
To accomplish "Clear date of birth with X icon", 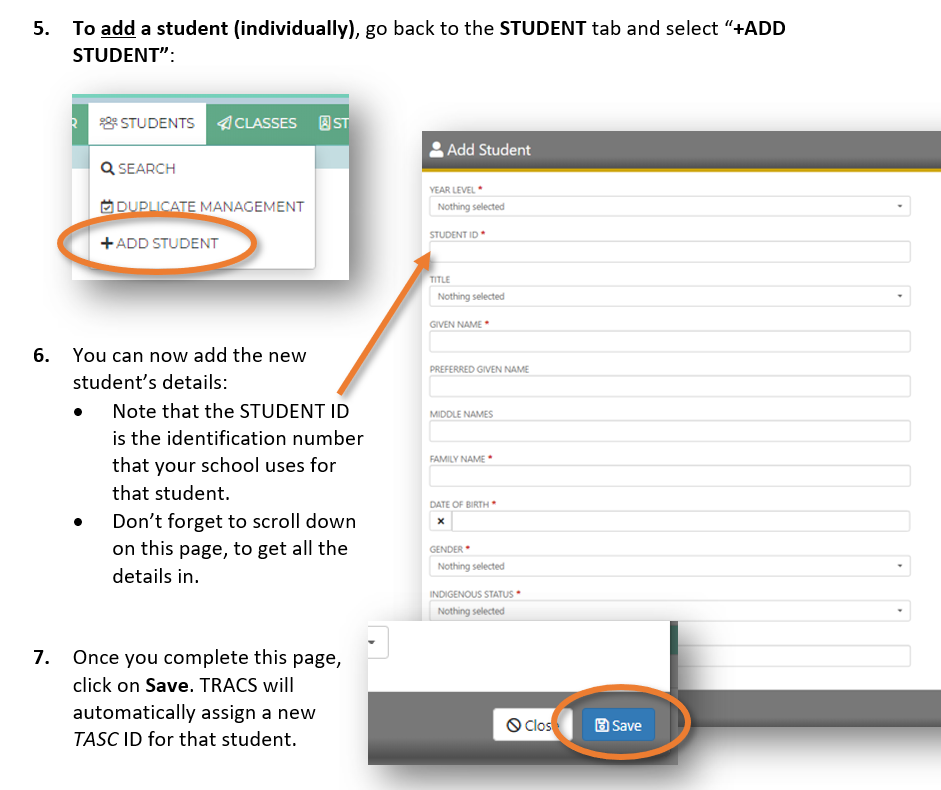I will 441,521.
